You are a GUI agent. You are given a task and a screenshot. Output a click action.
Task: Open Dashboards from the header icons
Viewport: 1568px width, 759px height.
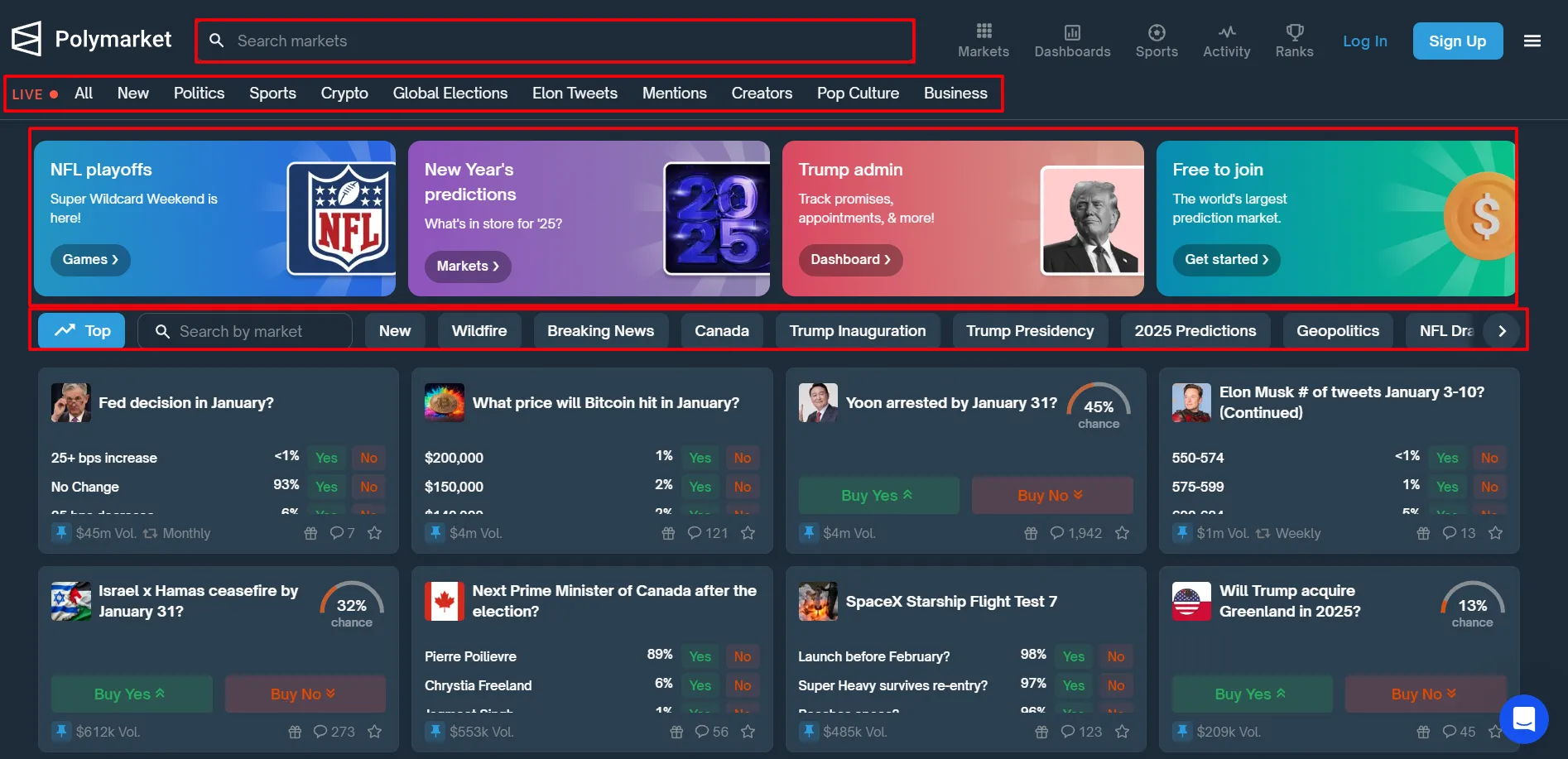[x=1072, y=41]
